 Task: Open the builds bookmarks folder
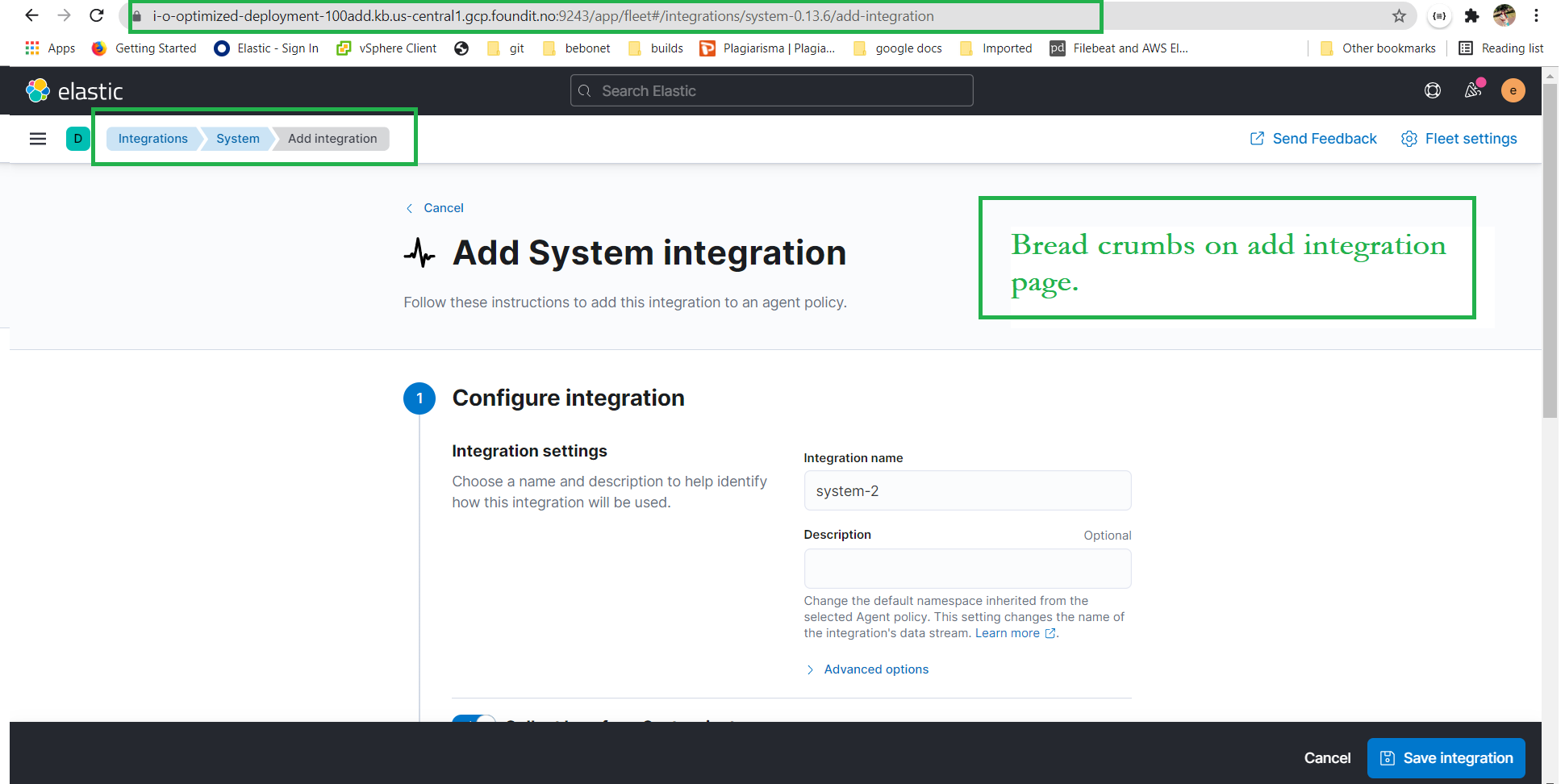[656, 48]
